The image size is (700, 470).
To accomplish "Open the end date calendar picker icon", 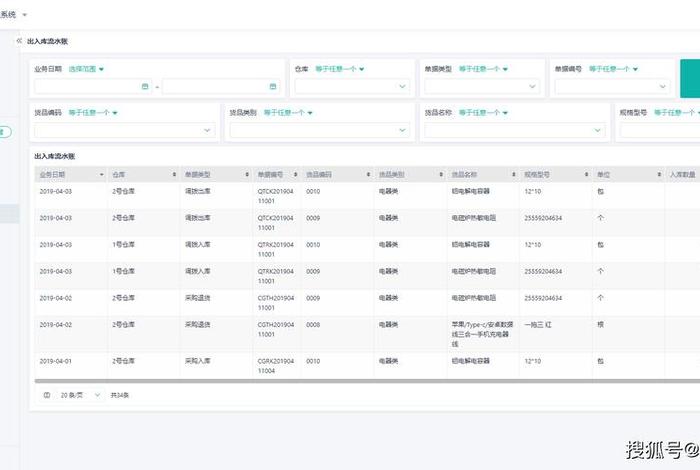I will point(273,87).
